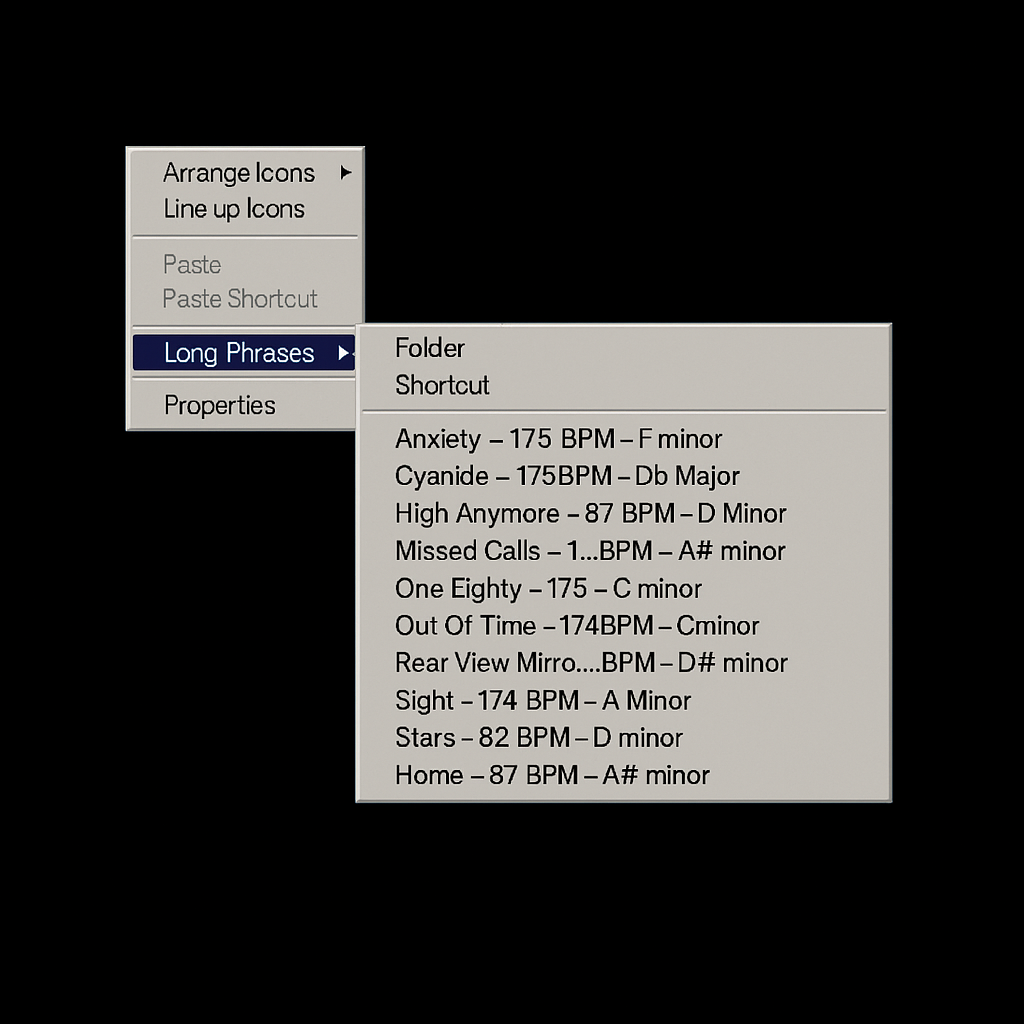Open Home – 87 BPM – A# minor
1024x1024 pixels.
(x=624, y=775)
